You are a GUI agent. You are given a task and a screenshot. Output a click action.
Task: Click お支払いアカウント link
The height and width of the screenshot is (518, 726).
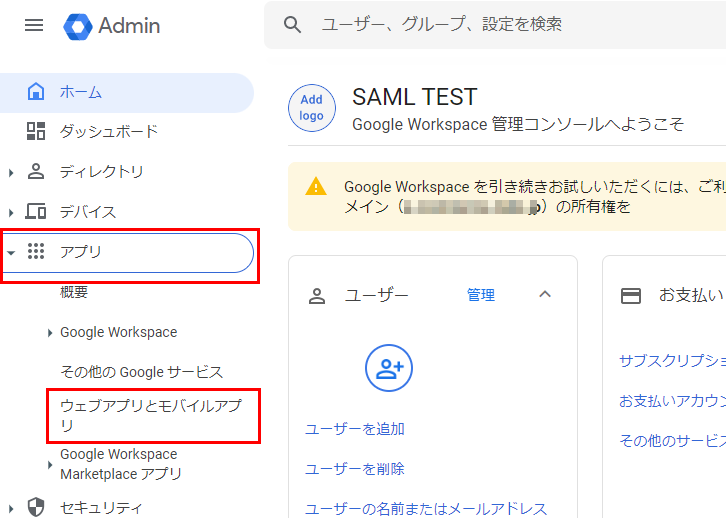[672, 400]
